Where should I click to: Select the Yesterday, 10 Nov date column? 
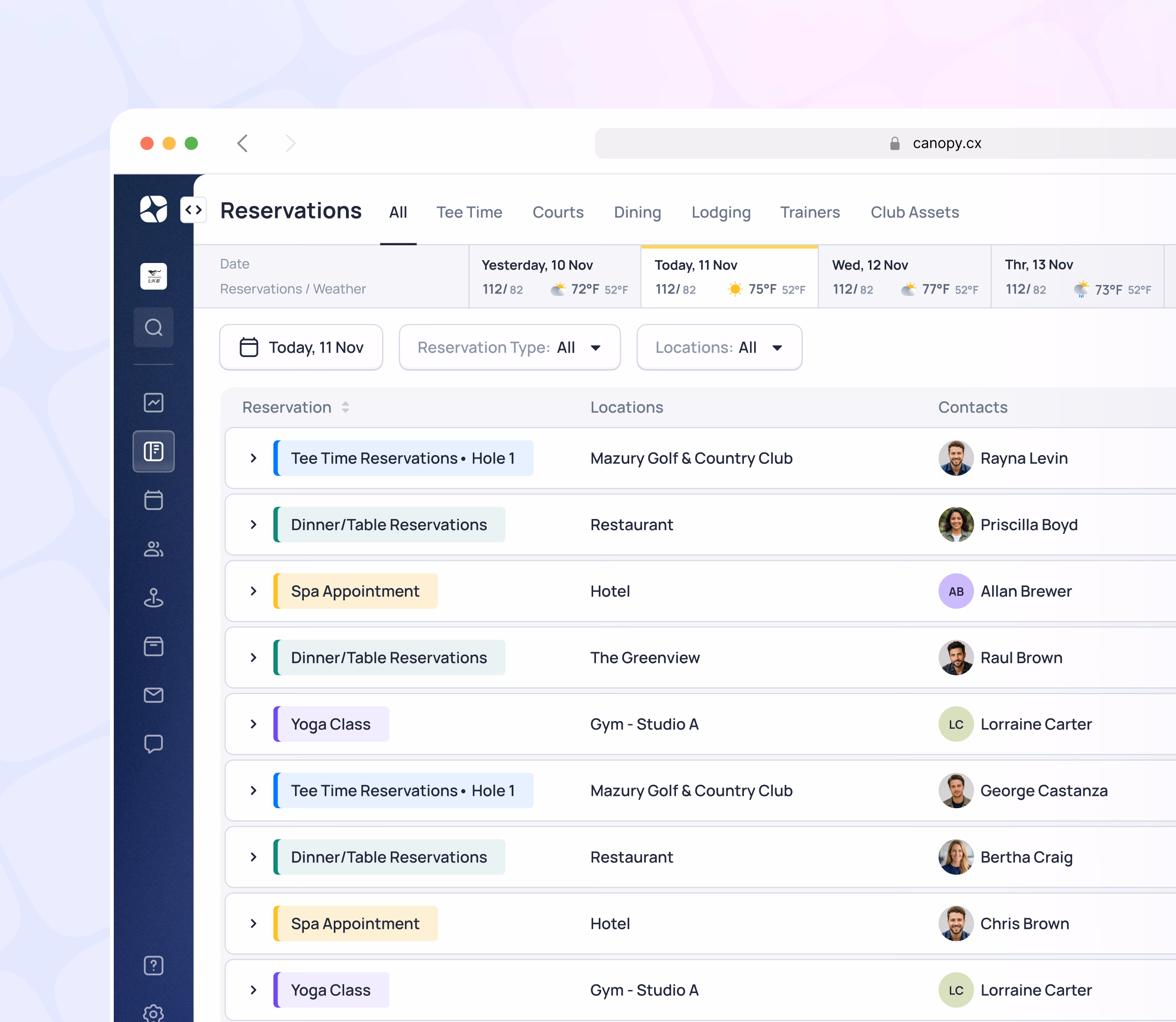pos(555,277)
